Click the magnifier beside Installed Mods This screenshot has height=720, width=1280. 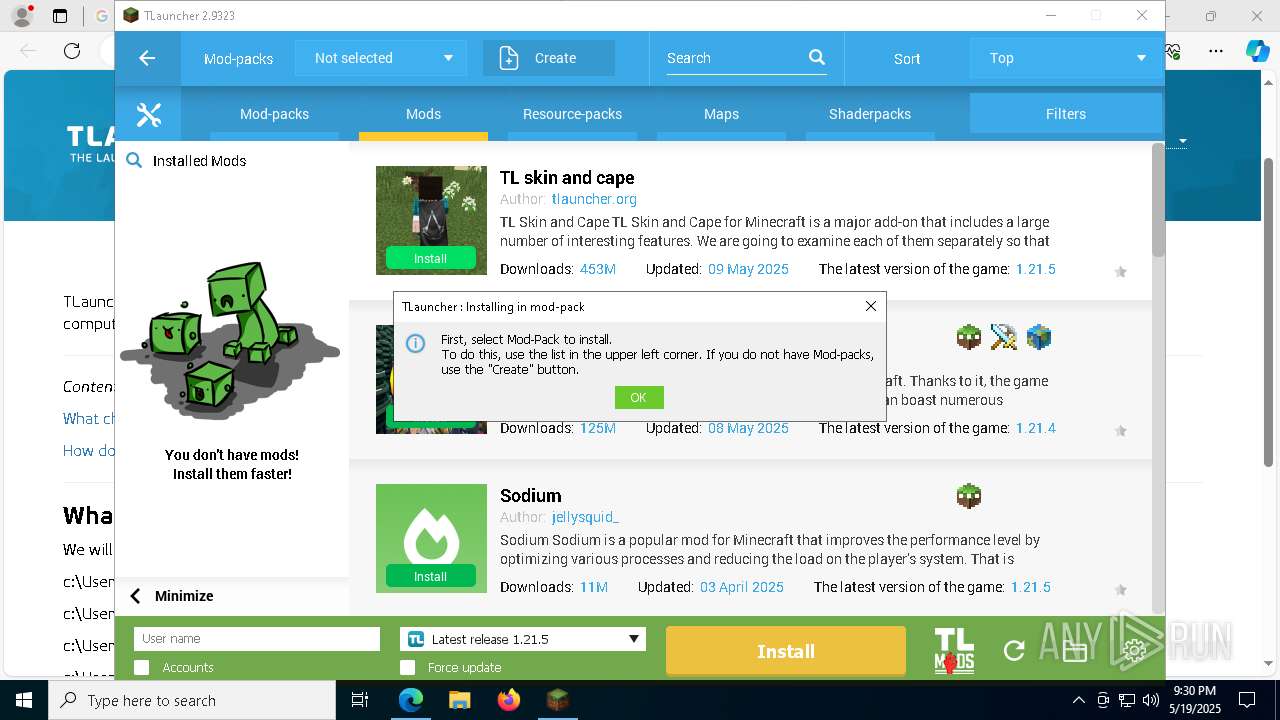point(134,160)
